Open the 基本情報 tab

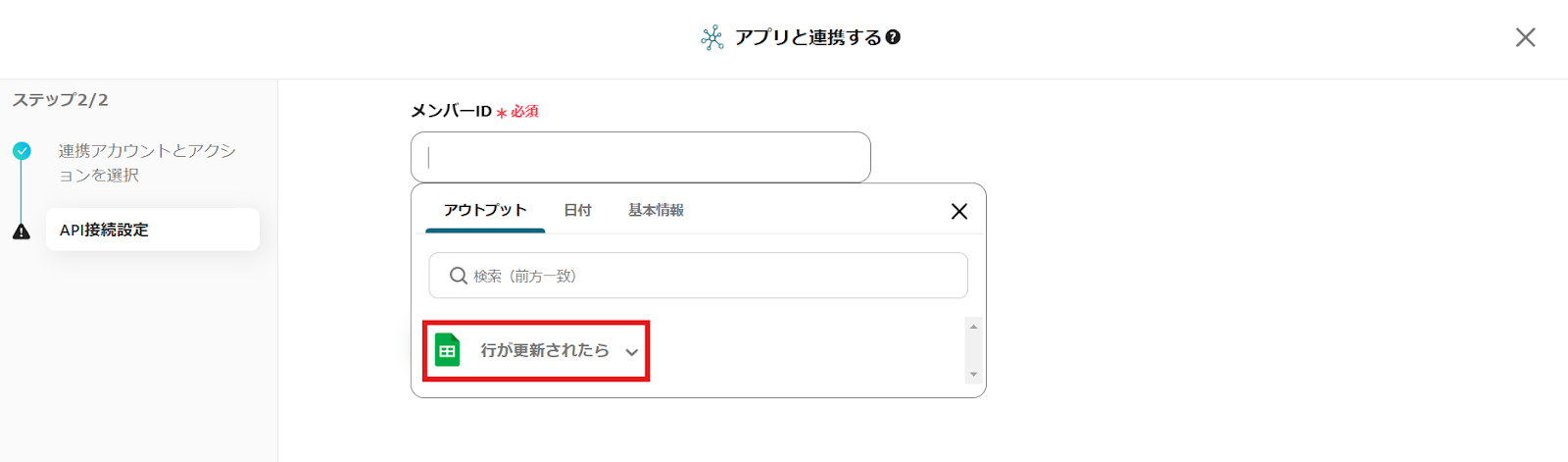pyautogui.click(x=656, y=210)
